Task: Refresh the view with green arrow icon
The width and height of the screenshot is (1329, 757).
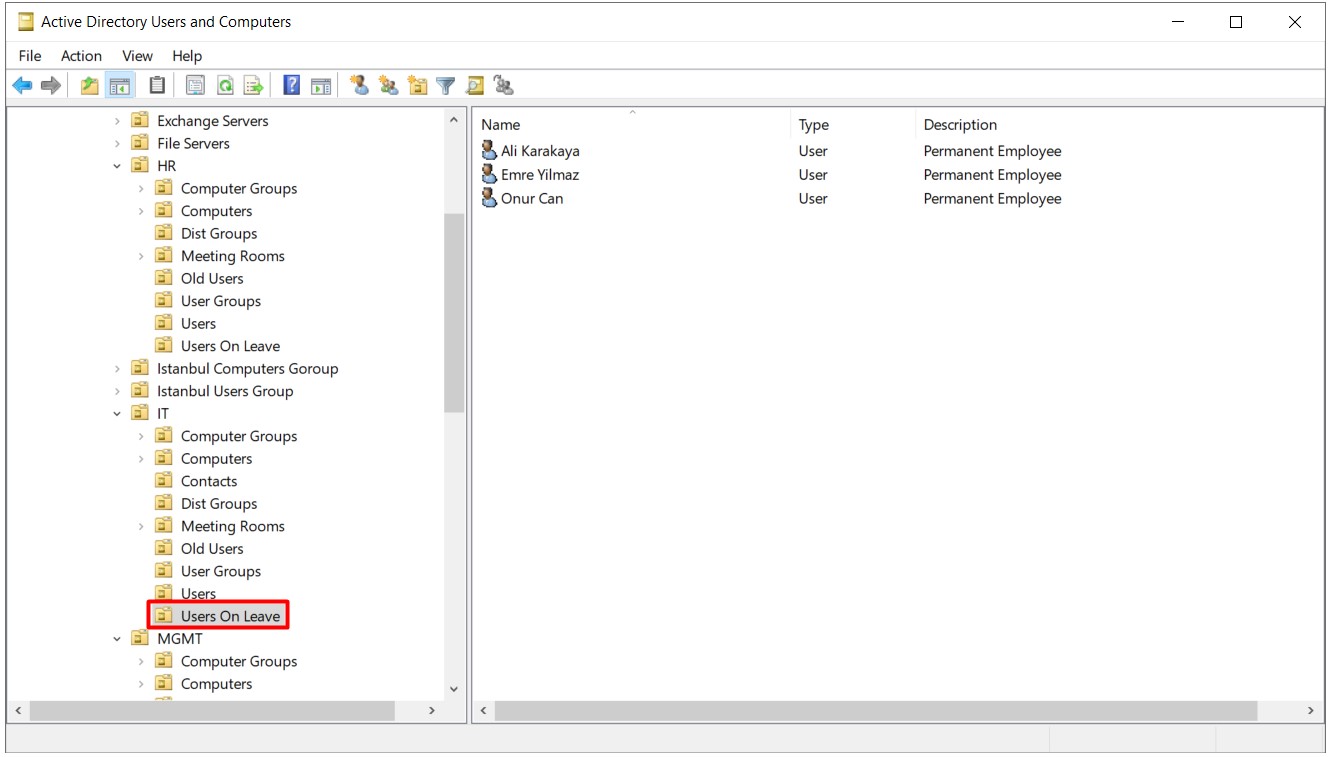Action: point(225,86)
